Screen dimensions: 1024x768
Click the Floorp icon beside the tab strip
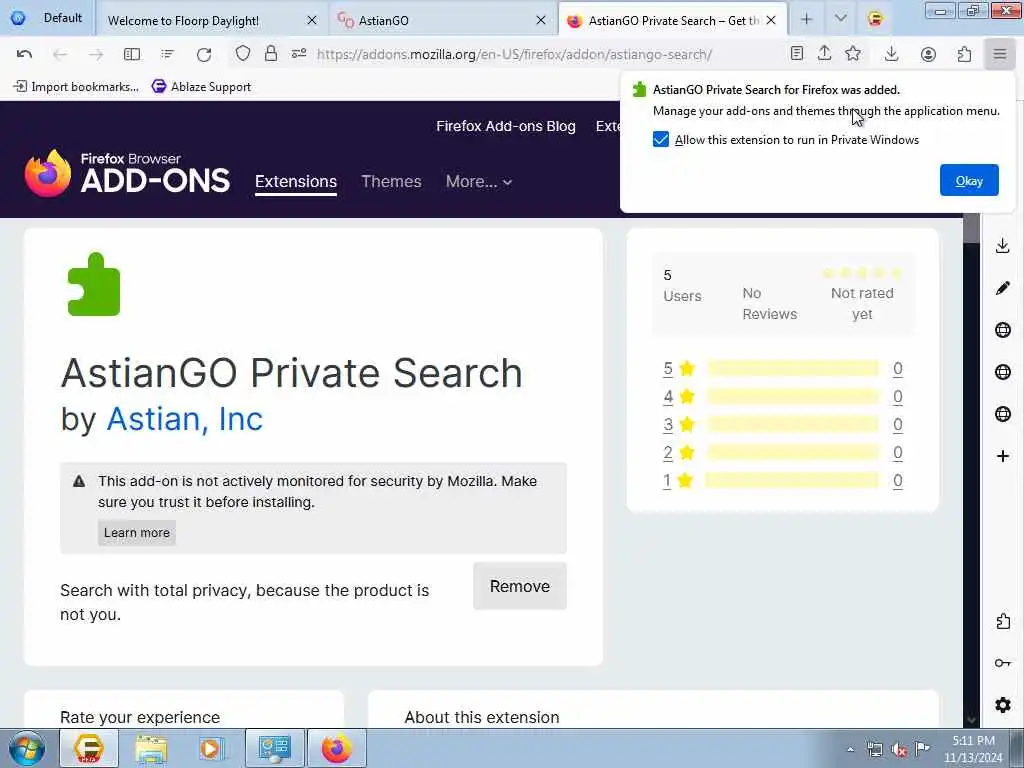[x=876, y=19]
